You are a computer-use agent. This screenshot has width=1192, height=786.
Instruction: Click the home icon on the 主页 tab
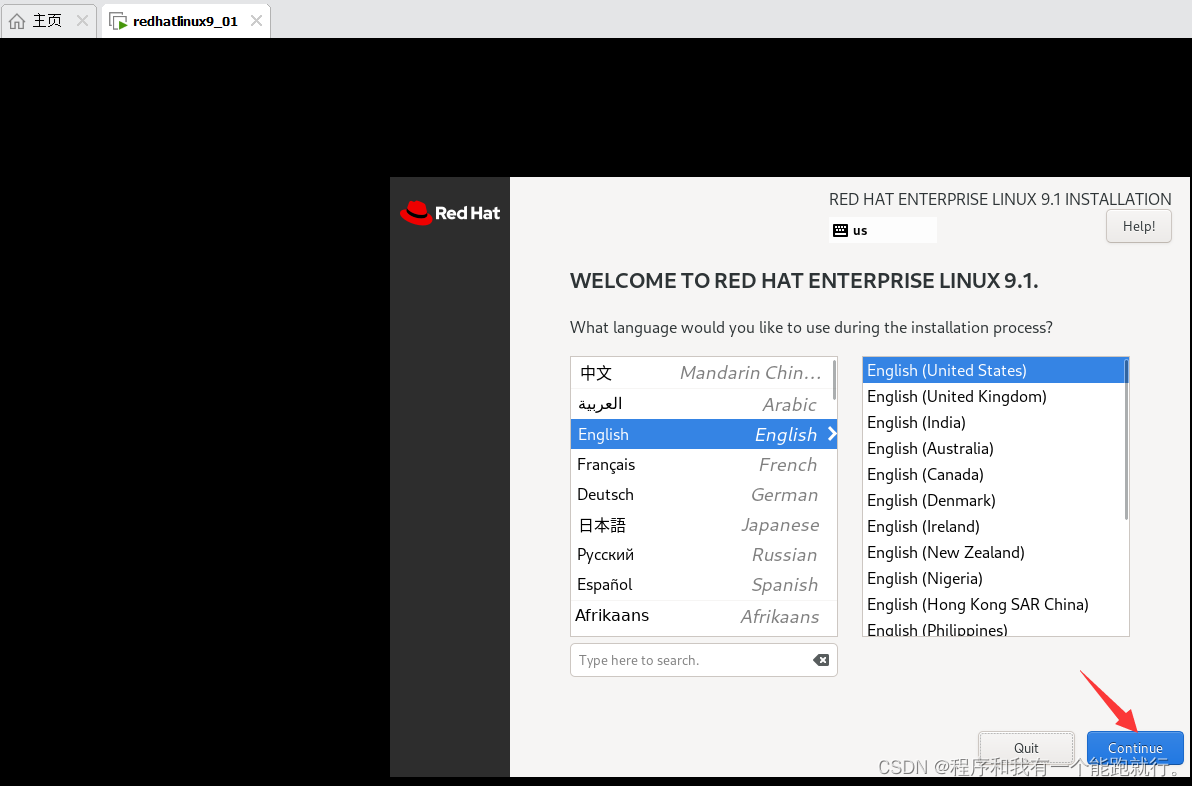click(x=17, y=21)
